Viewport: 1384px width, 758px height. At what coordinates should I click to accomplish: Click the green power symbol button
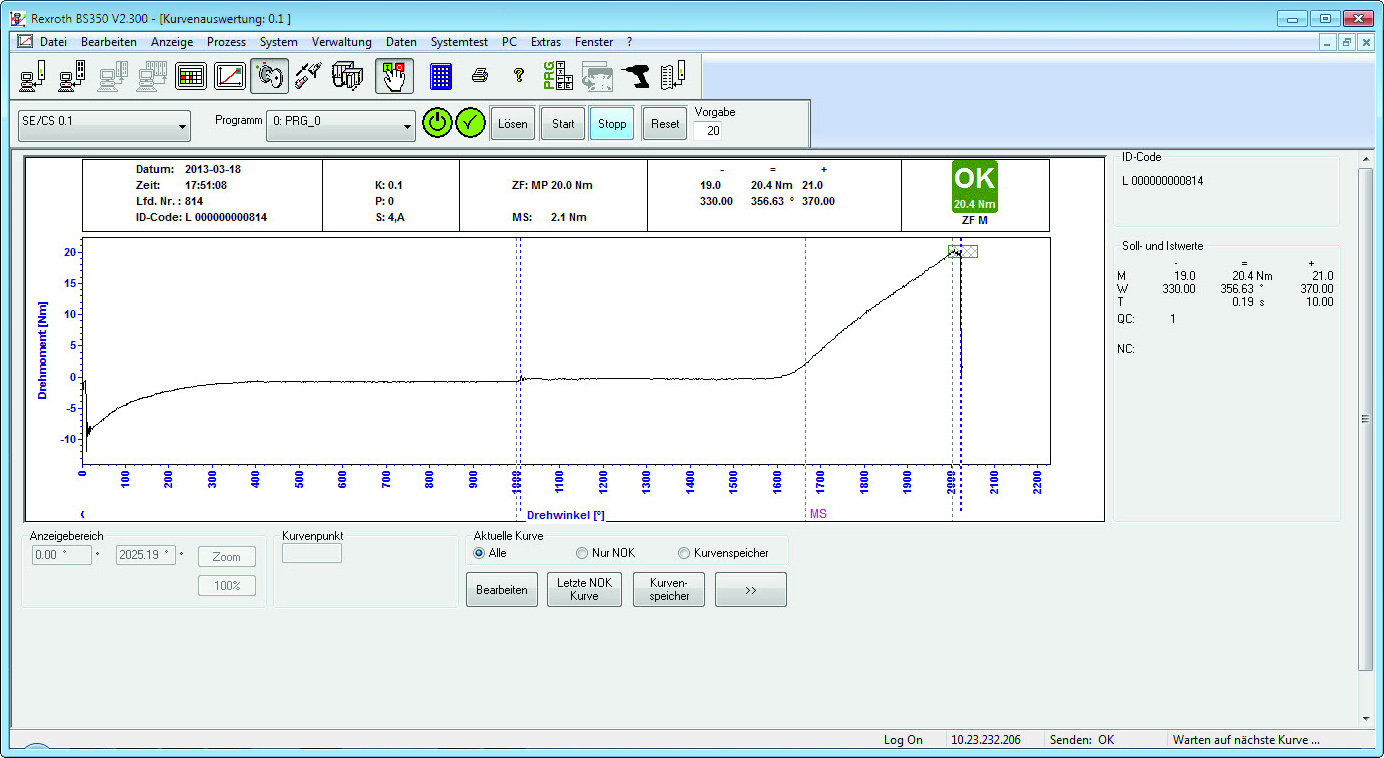436,124
